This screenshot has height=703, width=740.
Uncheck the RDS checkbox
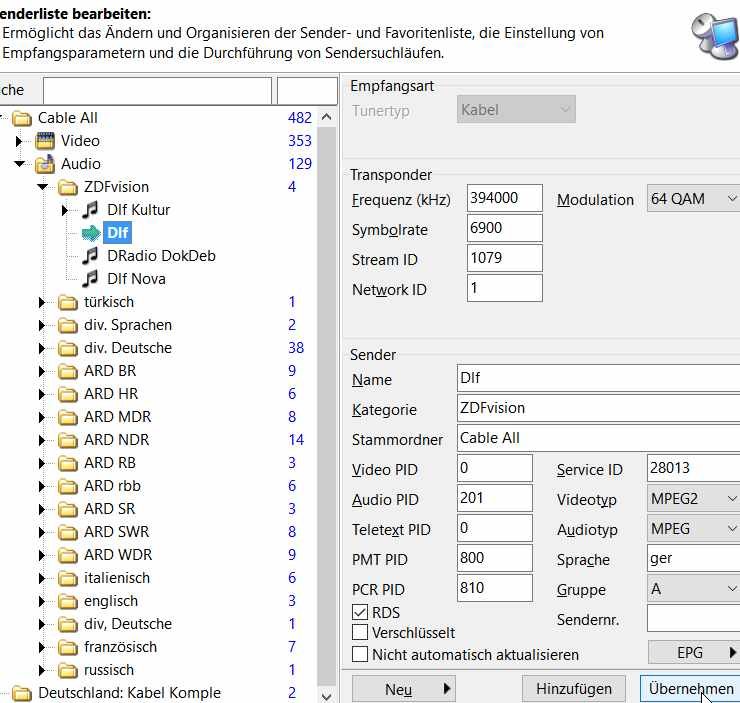(x=360, y=612)
